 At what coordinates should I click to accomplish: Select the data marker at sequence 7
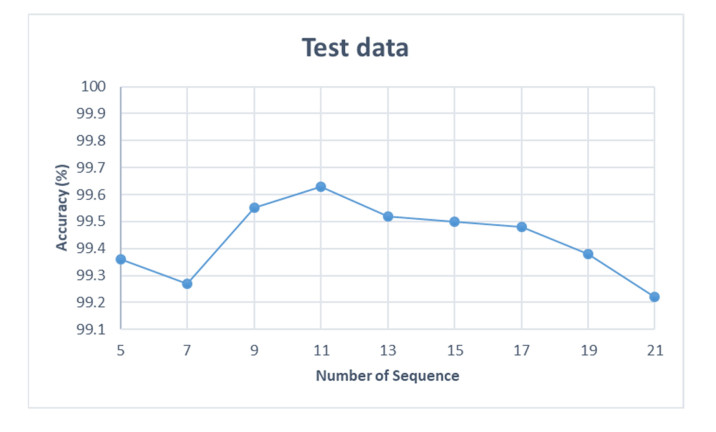coord(187,284)
